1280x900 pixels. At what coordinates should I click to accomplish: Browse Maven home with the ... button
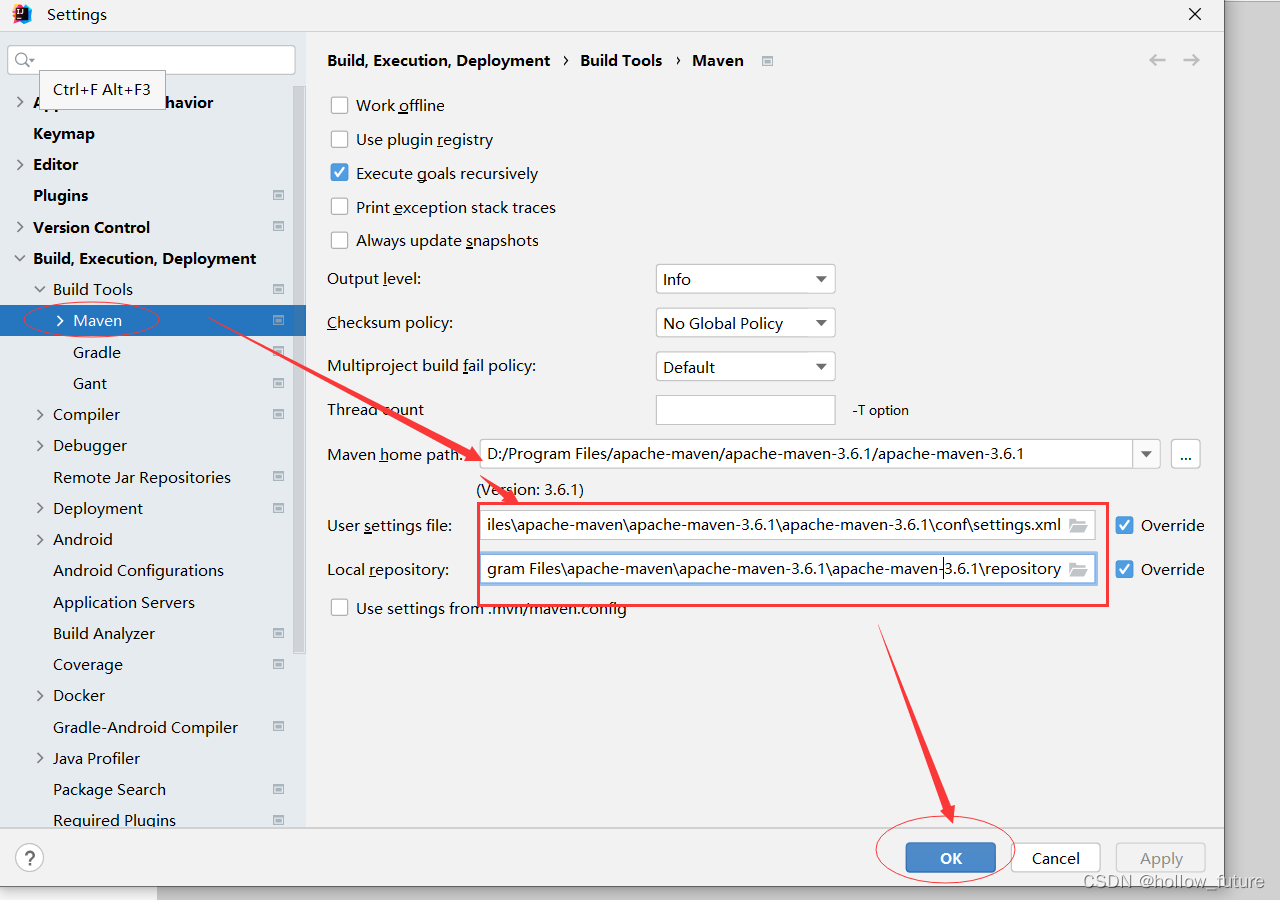(x=1186, y=454)
